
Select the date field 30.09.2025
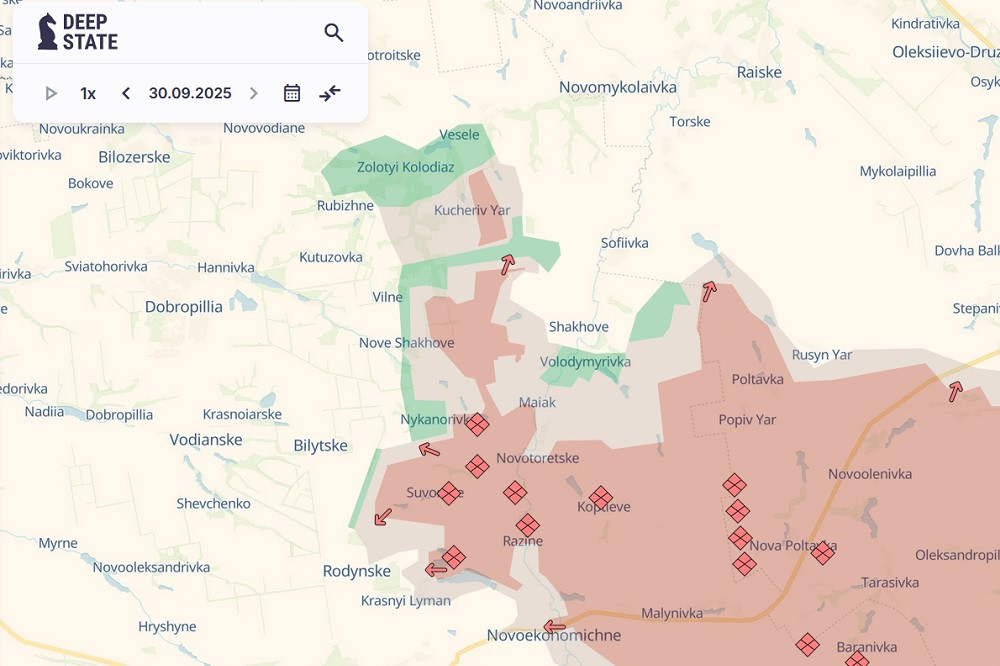(190, 93)
